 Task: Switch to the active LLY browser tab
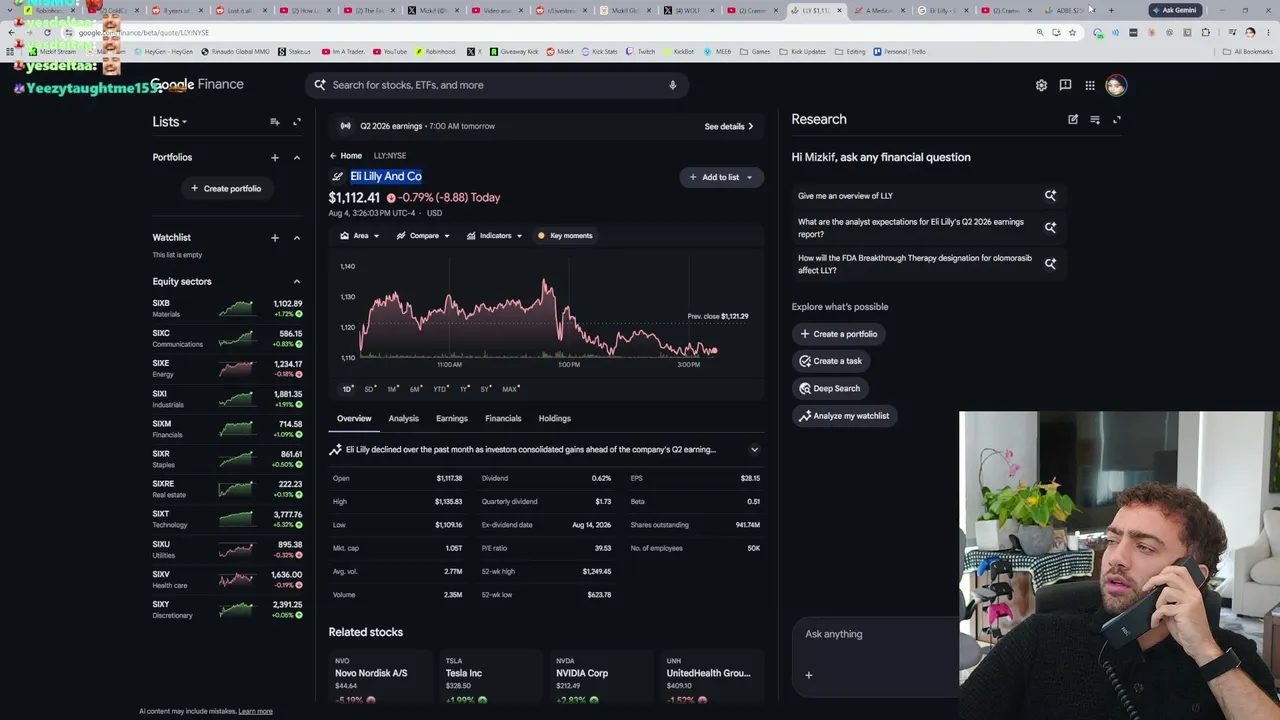click(x=816, y=10)
